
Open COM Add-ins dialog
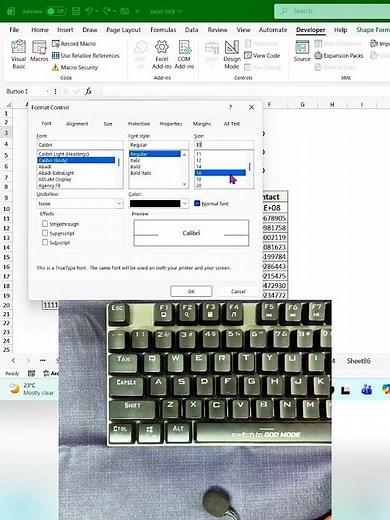pos(184,54)
